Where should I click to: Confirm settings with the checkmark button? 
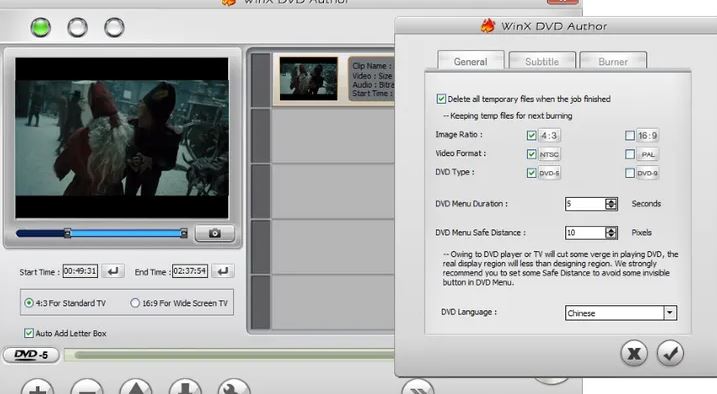(x=670, y=353)
